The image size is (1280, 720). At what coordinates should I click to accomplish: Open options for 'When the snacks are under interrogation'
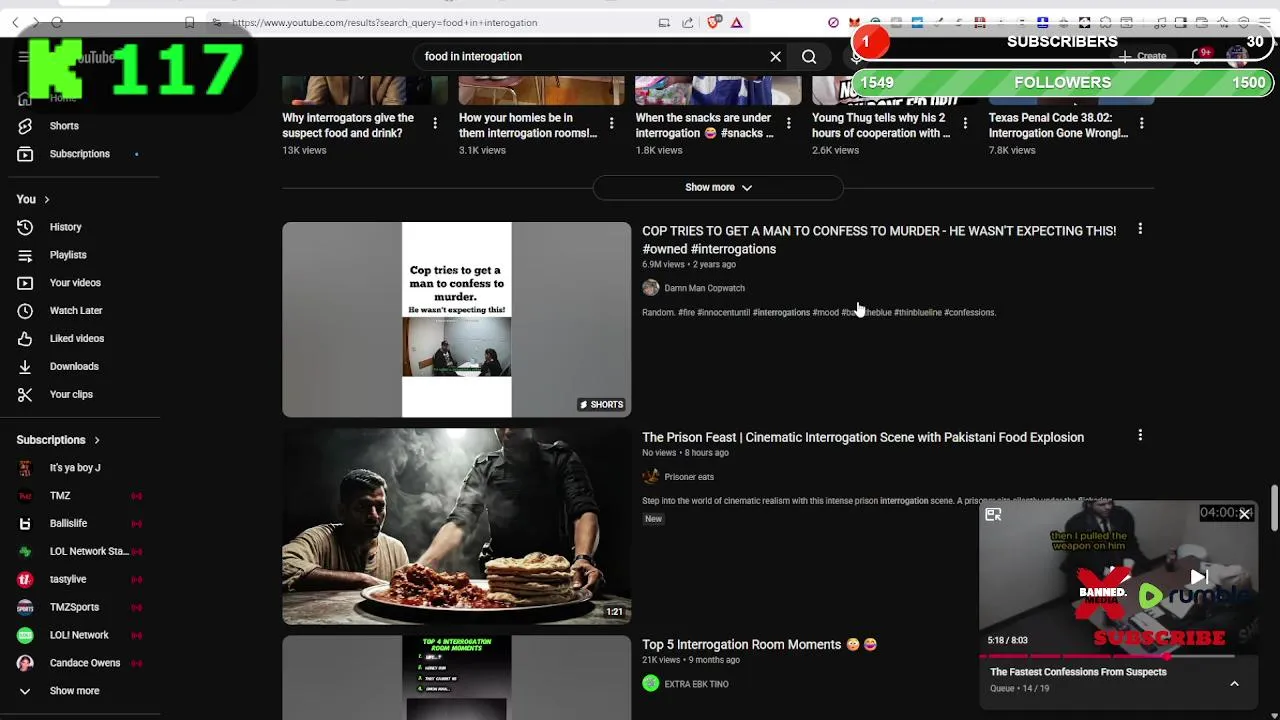click(x=788, y=123)
